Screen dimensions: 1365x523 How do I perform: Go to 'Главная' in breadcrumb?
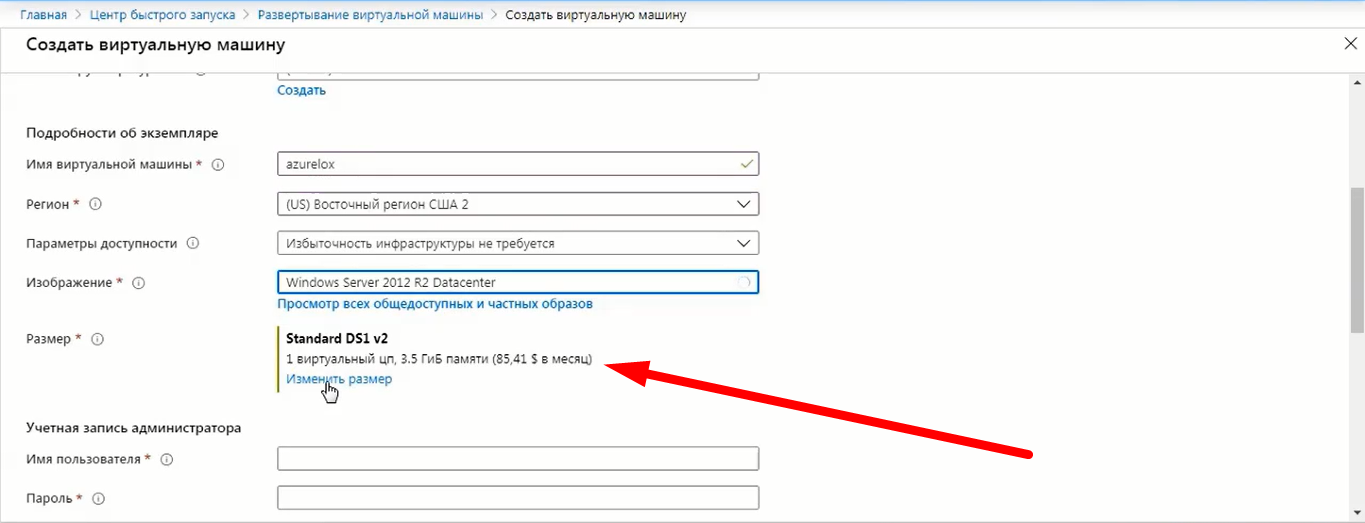tap(44, 15)
